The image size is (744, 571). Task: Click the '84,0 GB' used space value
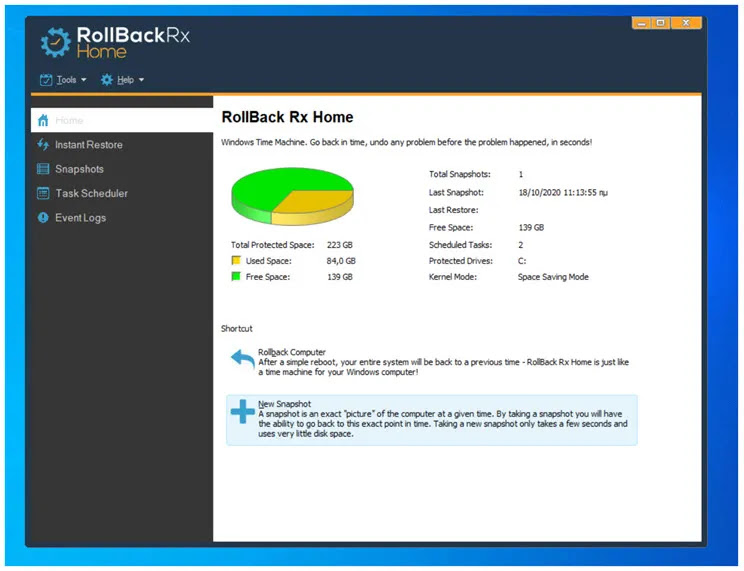tap(341, 261)
